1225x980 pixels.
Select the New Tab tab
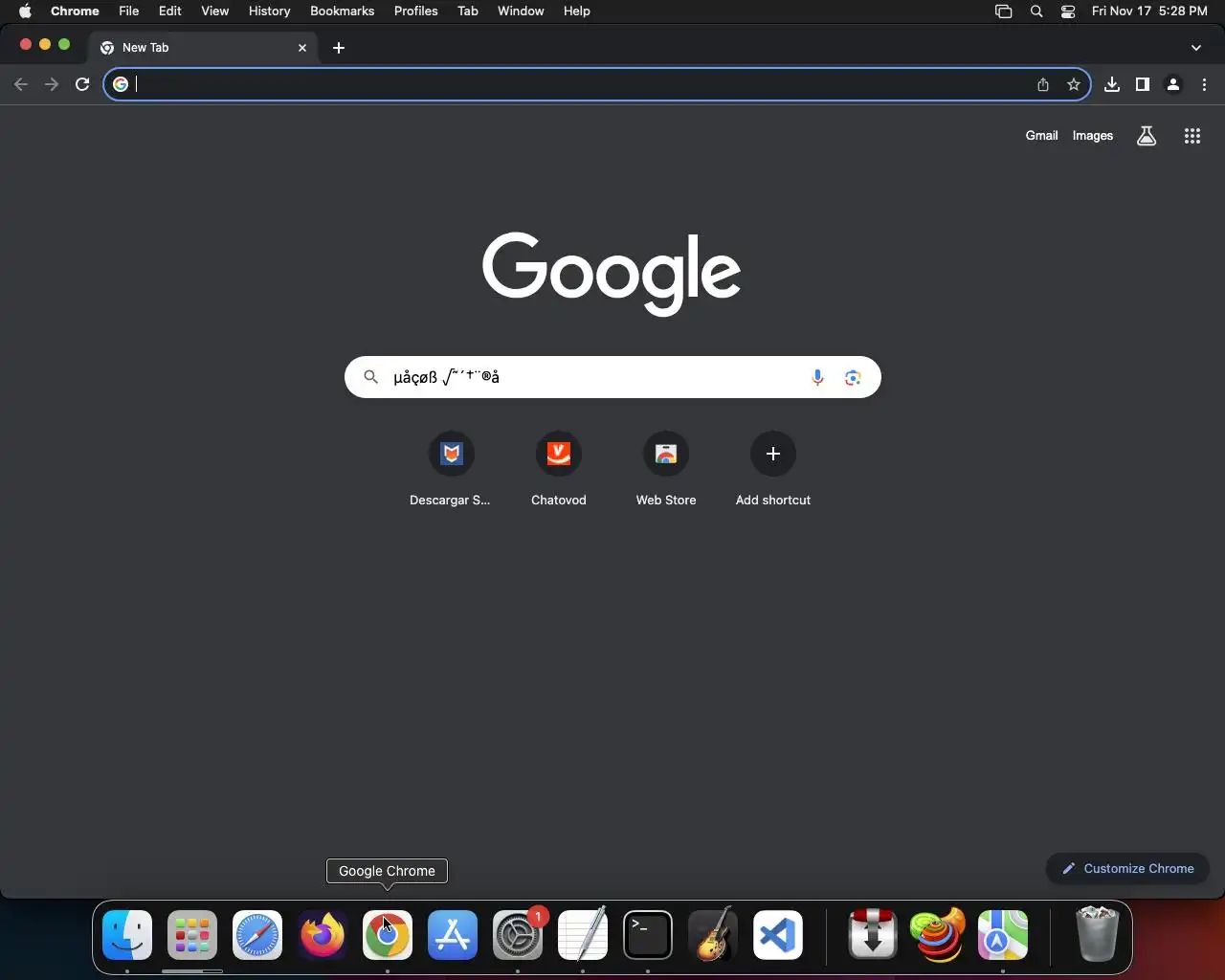click(204, 48)
